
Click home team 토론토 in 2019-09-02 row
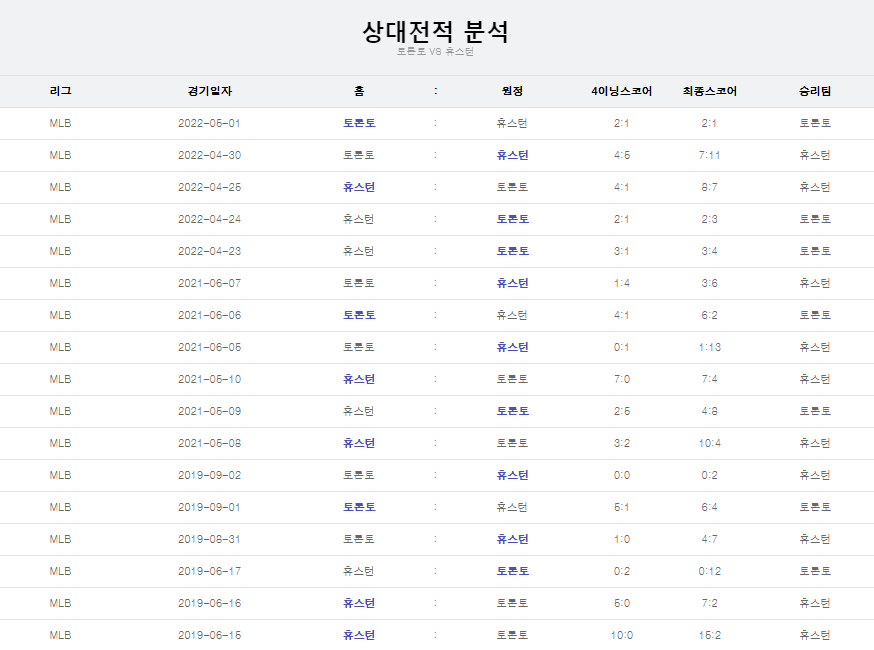point(359,476)
